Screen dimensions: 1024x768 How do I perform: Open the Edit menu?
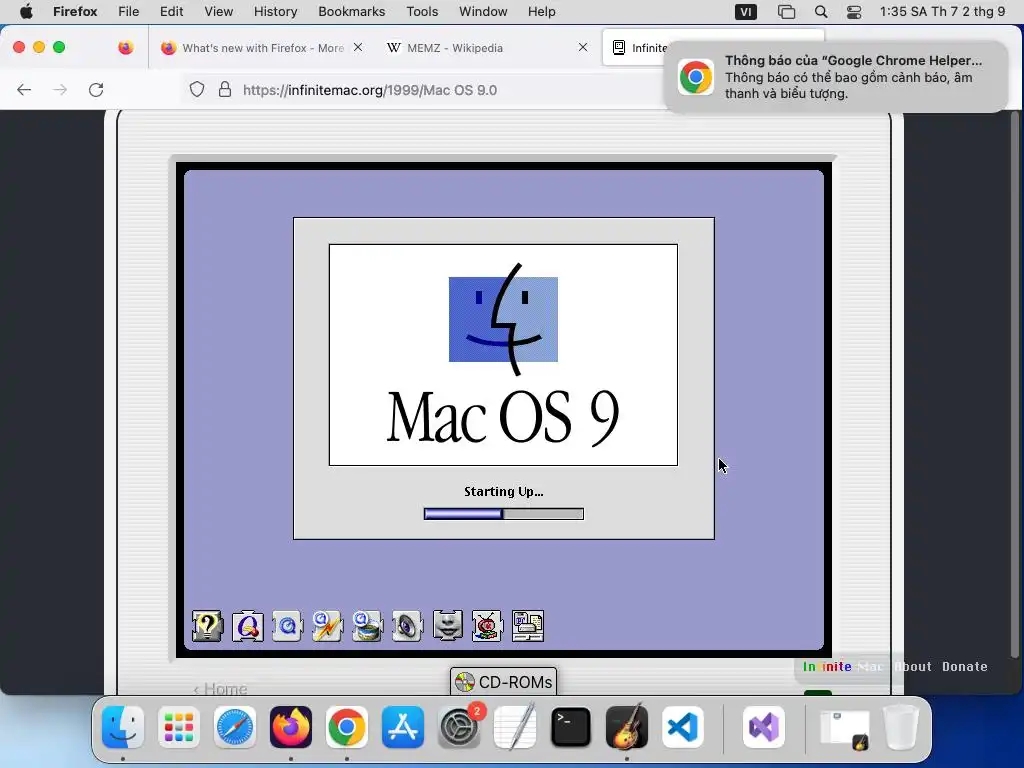tap(171, 12)
